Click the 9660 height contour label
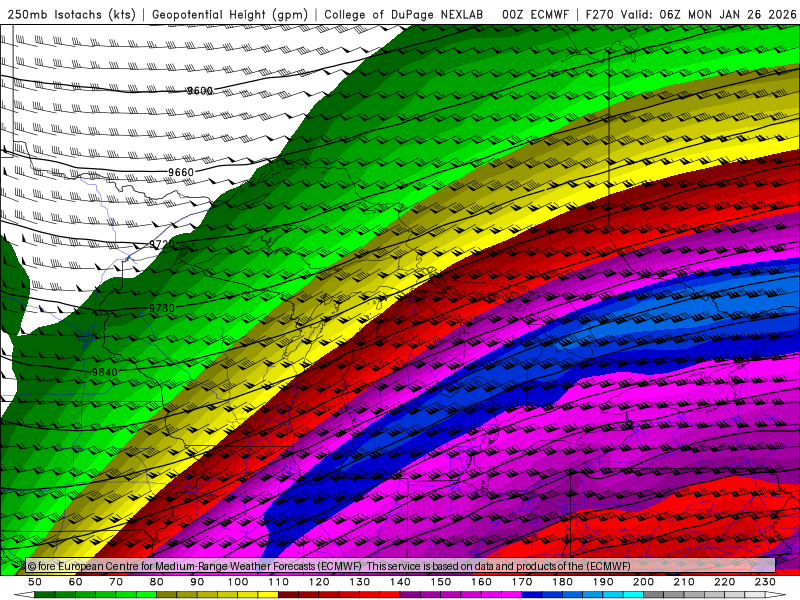800x600 pixels. tap(181, 172)
